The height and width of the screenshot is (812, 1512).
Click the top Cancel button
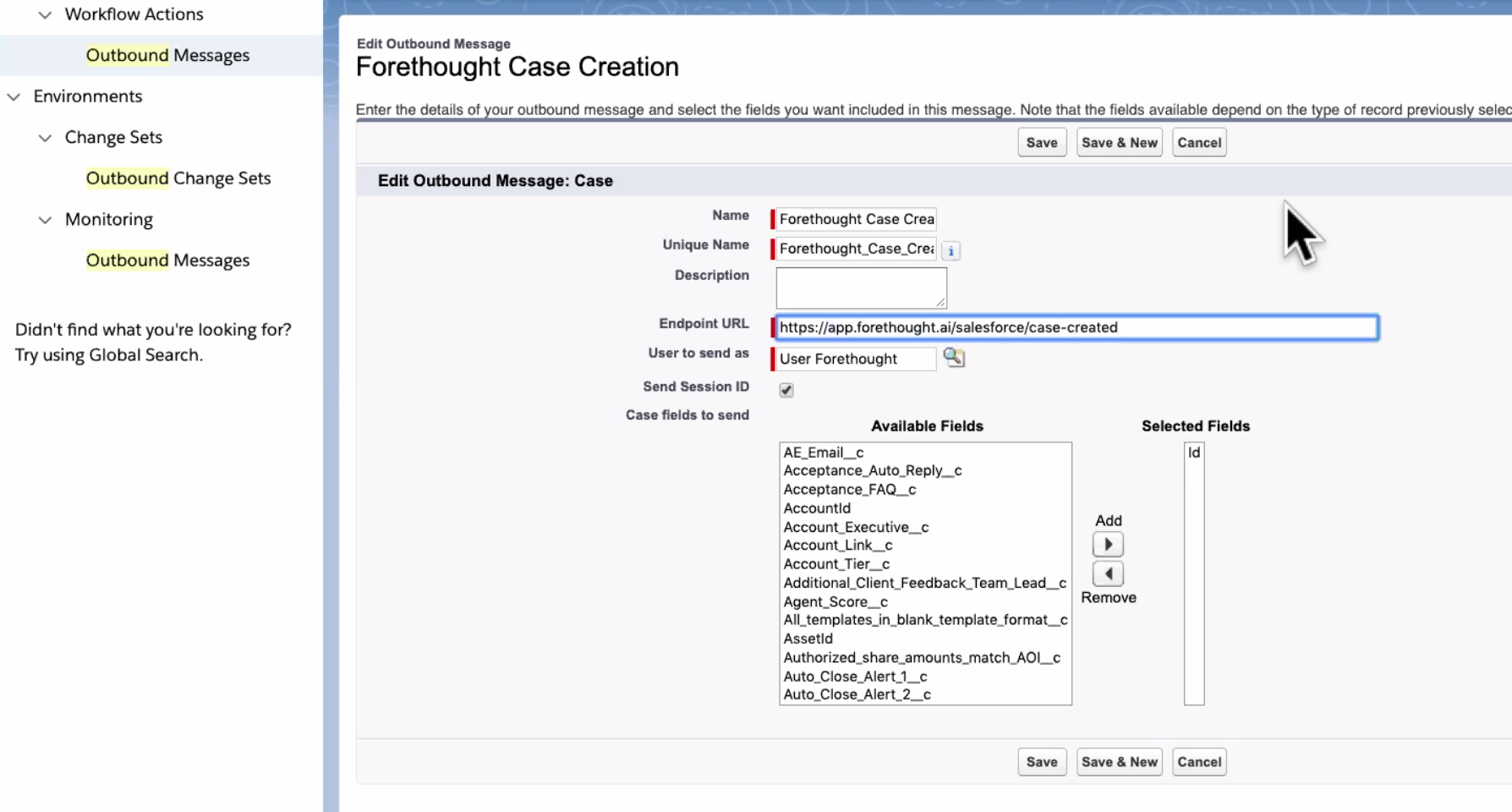coord(1199,142)
